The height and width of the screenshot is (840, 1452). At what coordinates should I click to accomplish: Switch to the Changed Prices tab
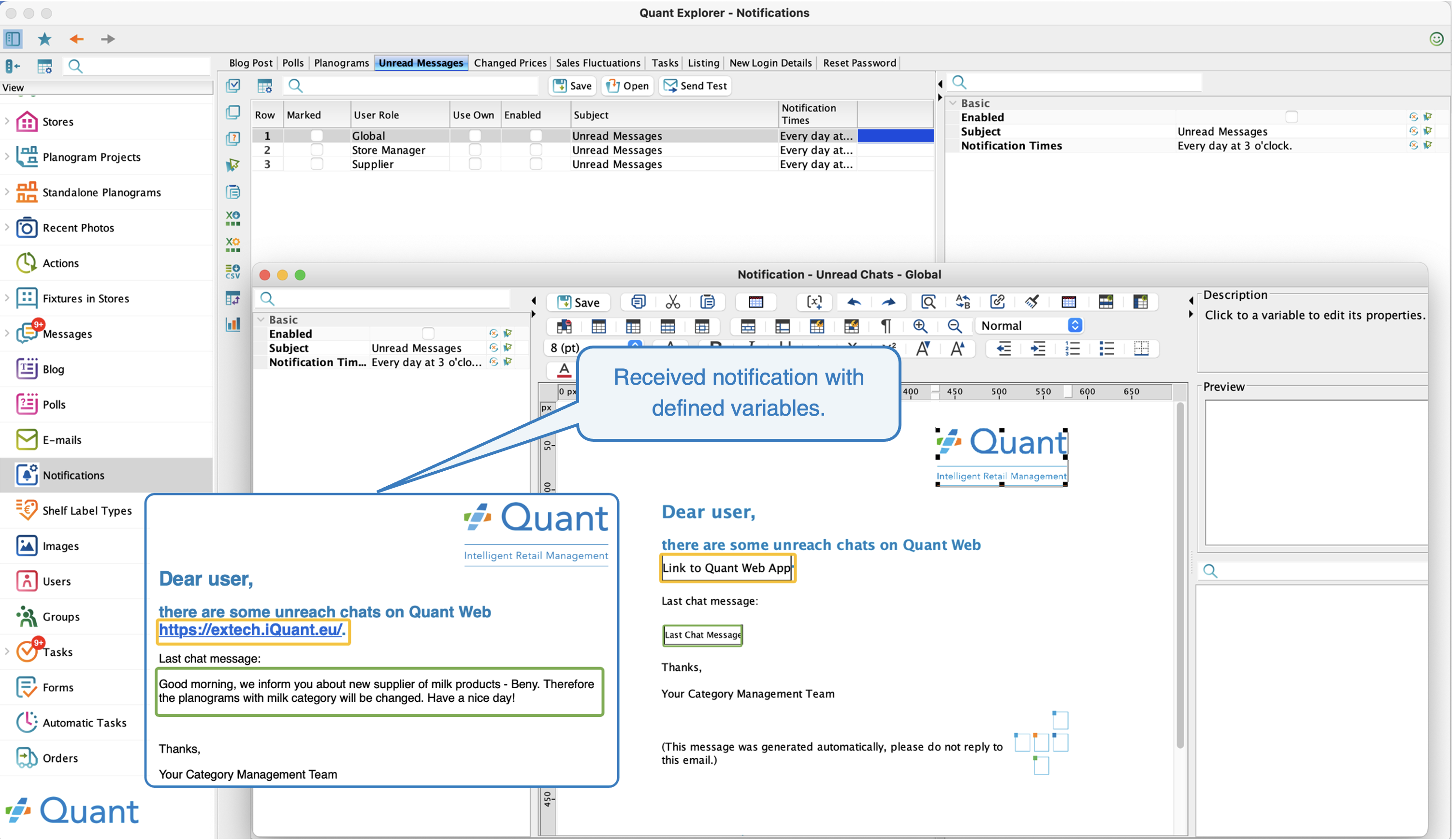510,63
